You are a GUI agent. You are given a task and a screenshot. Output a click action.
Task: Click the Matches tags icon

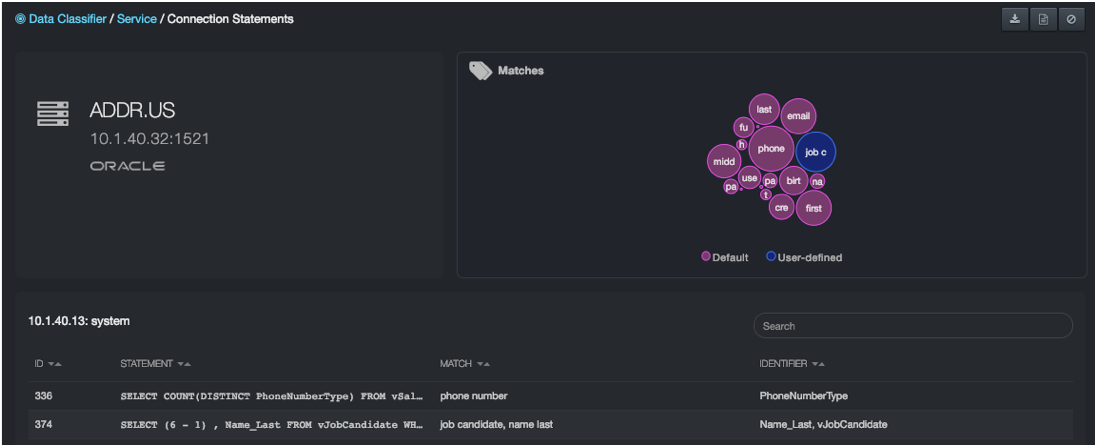tap(481, 71)
